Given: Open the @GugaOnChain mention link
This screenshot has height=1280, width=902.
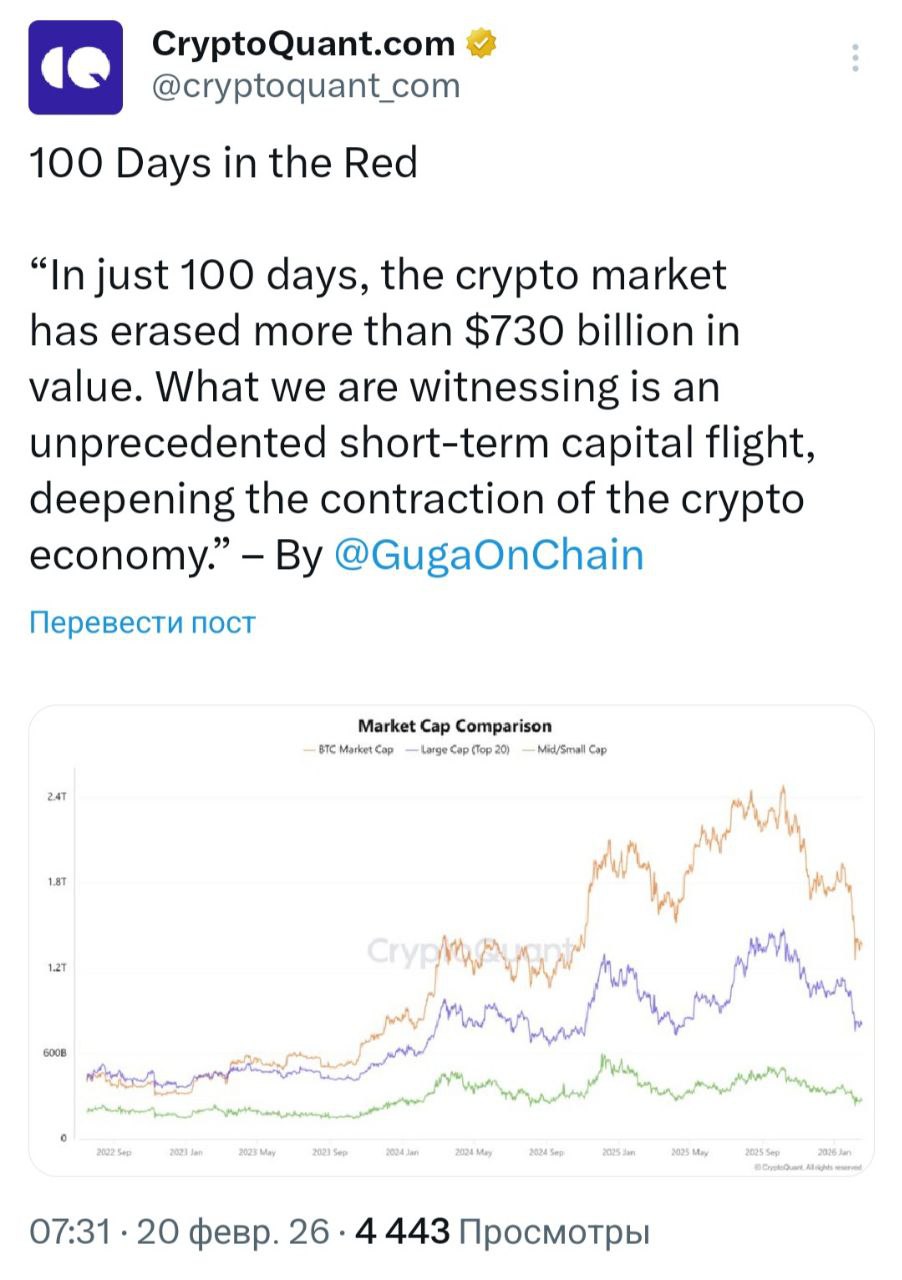Looking at the screenshot, I should pos(486,555).
